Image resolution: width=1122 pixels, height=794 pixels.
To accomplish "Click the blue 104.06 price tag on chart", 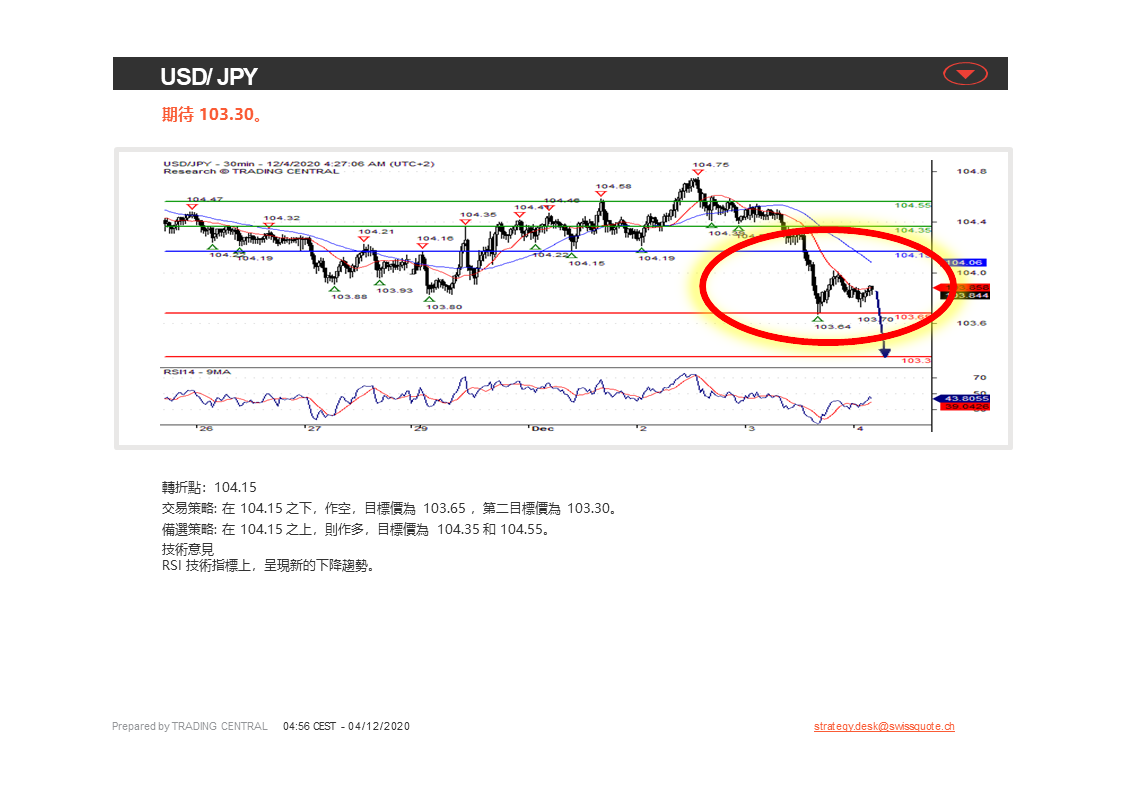I will [x=965, y=263].
